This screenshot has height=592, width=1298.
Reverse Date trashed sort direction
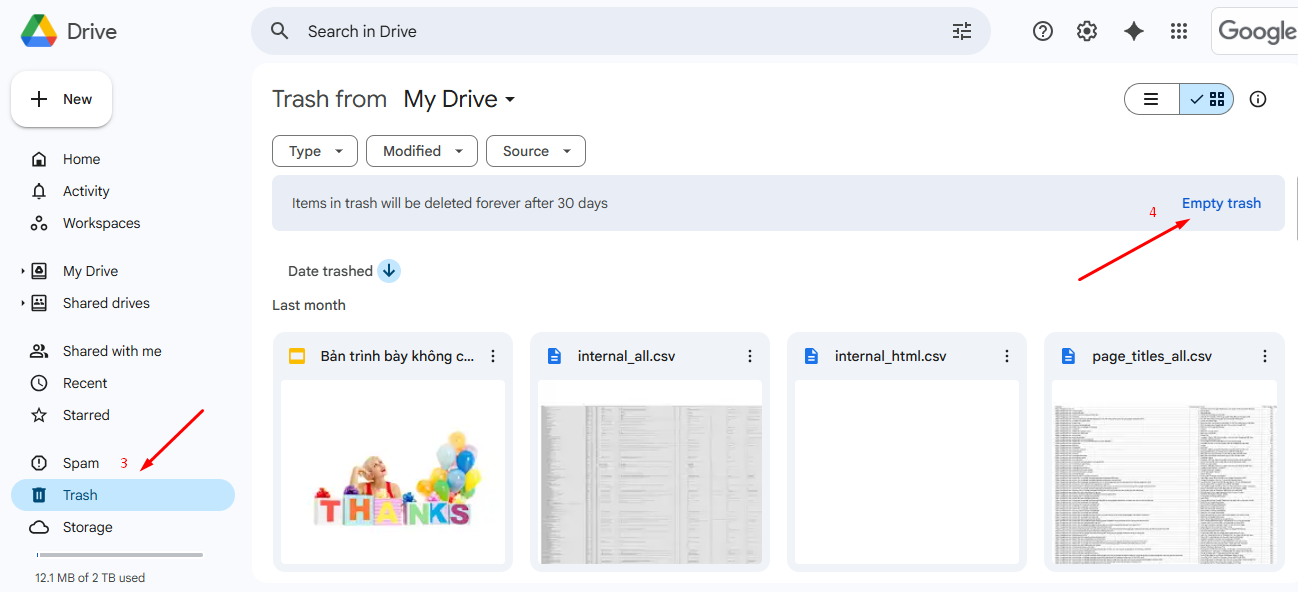click(x=389, y=271)
